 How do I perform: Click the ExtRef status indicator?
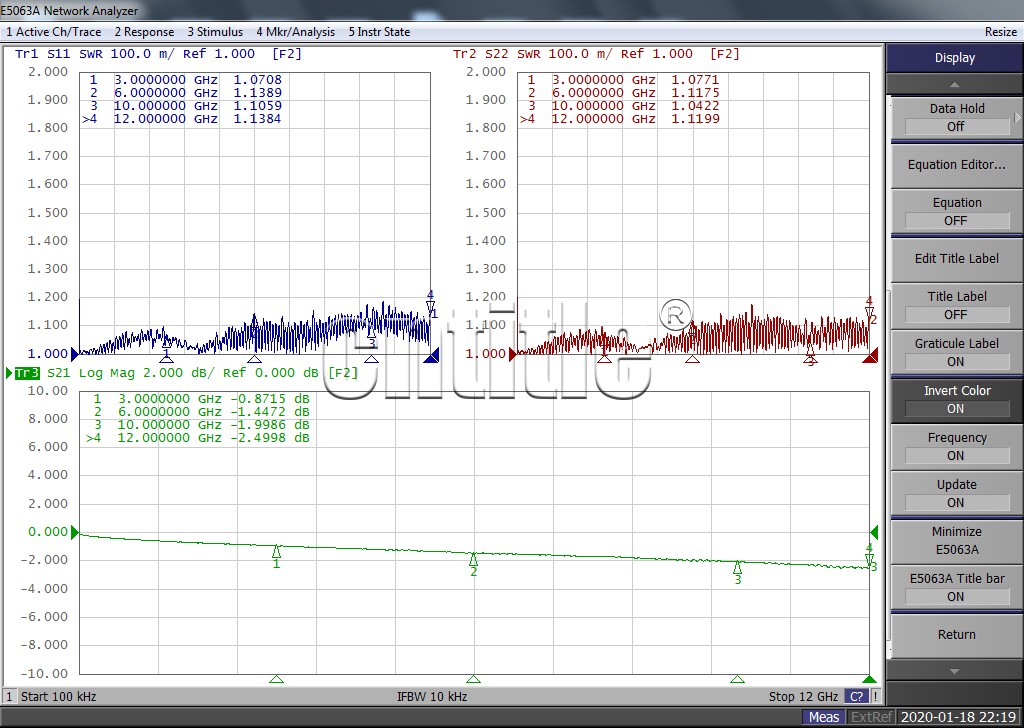[872, 717]
